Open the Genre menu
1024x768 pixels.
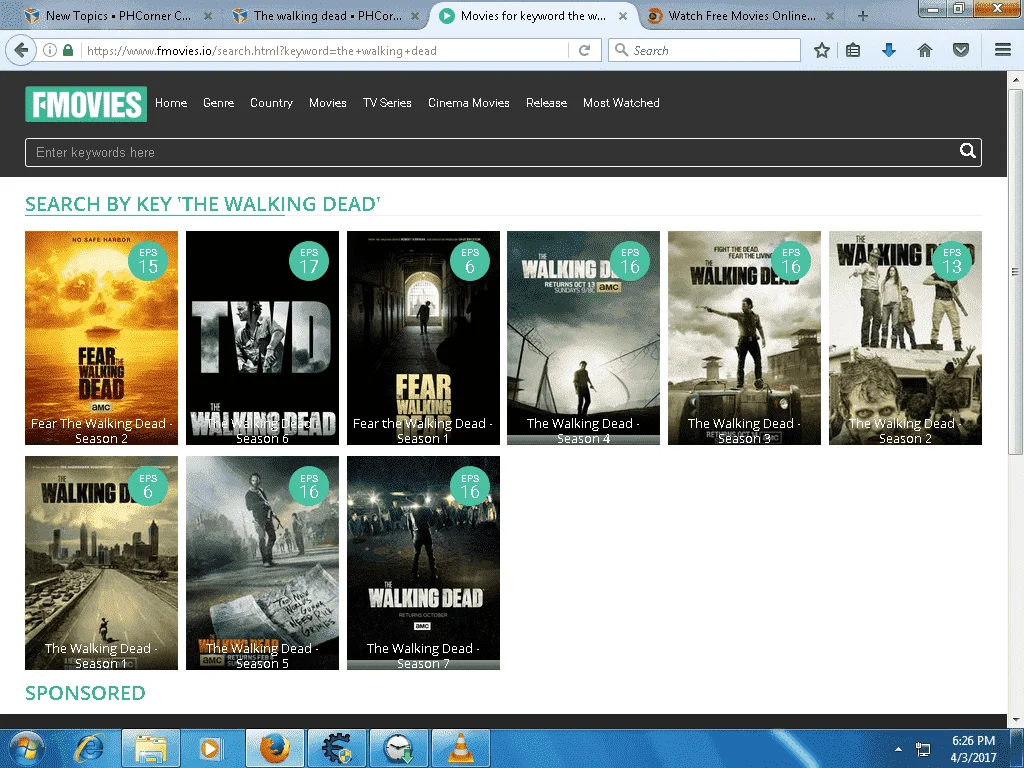click(219, 103)
